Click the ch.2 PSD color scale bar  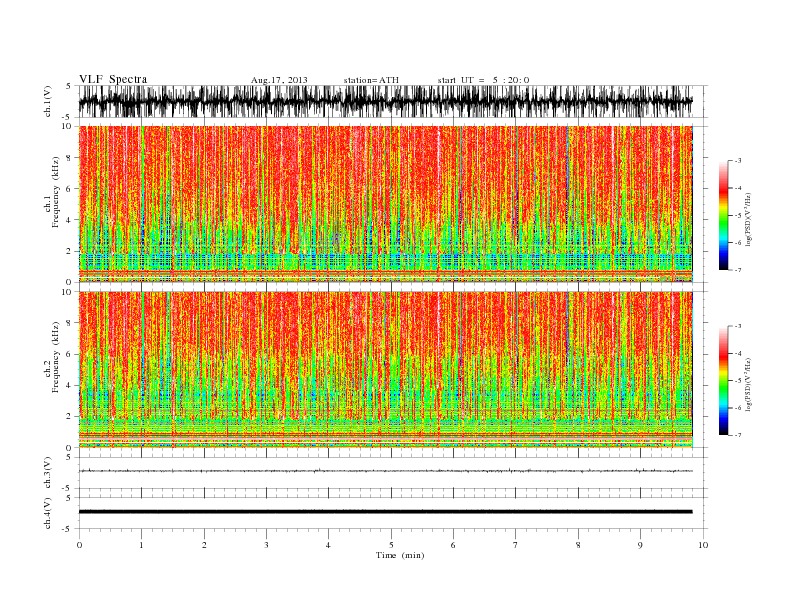[723, 381]
